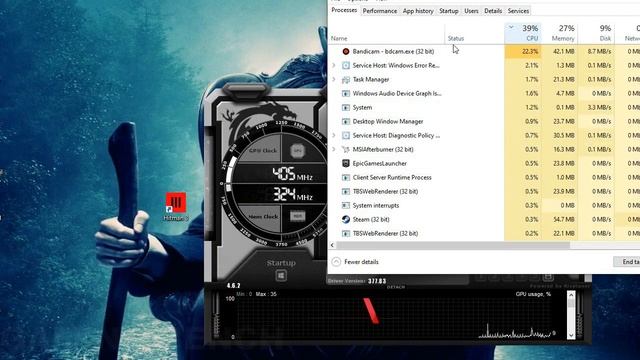Click the Mem Clock label in Afterburner

coord(263,216)
